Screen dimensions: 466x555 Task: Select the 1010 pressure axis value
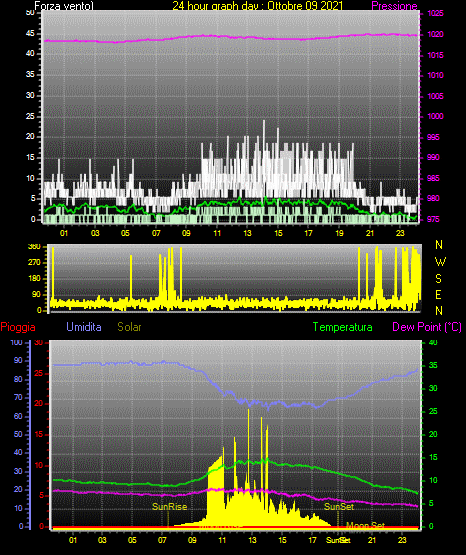(435, 75)
